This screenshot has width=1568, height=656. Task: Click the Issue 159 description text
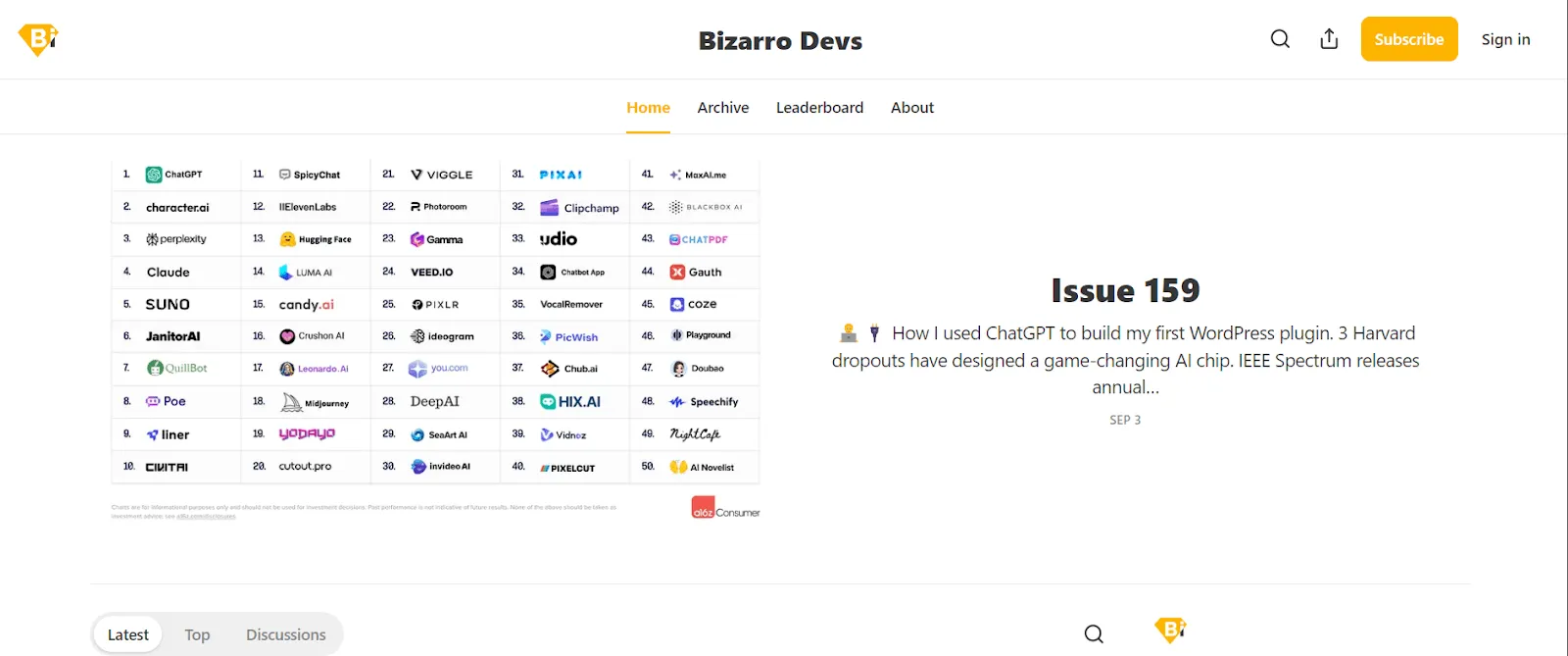[1125, 360]
